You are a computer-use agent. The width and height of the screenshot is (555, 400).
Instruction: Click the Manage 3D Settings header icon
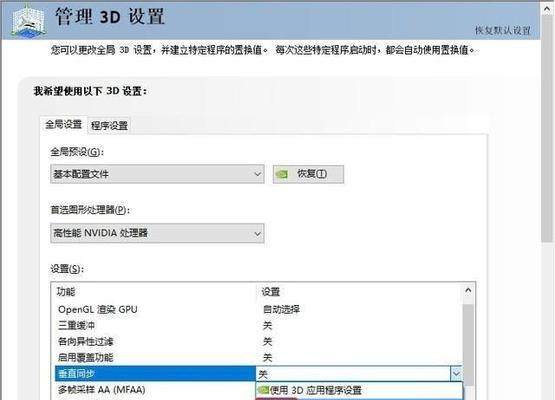pyautogui.click(x=29, y=21)
